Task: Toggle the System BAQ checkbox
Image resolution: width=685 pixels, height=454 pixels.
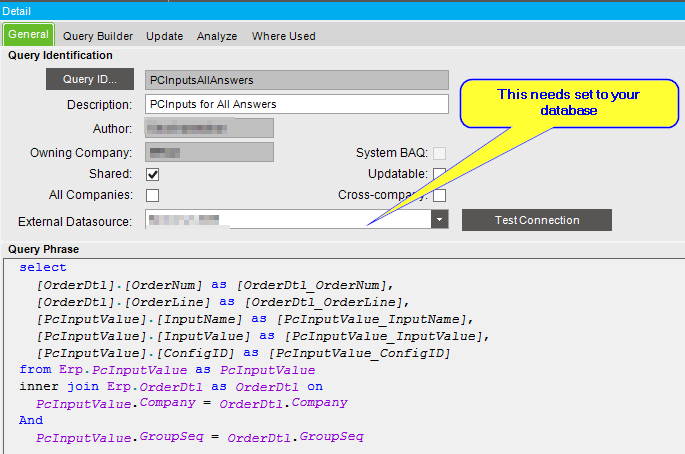Action: 439,153
